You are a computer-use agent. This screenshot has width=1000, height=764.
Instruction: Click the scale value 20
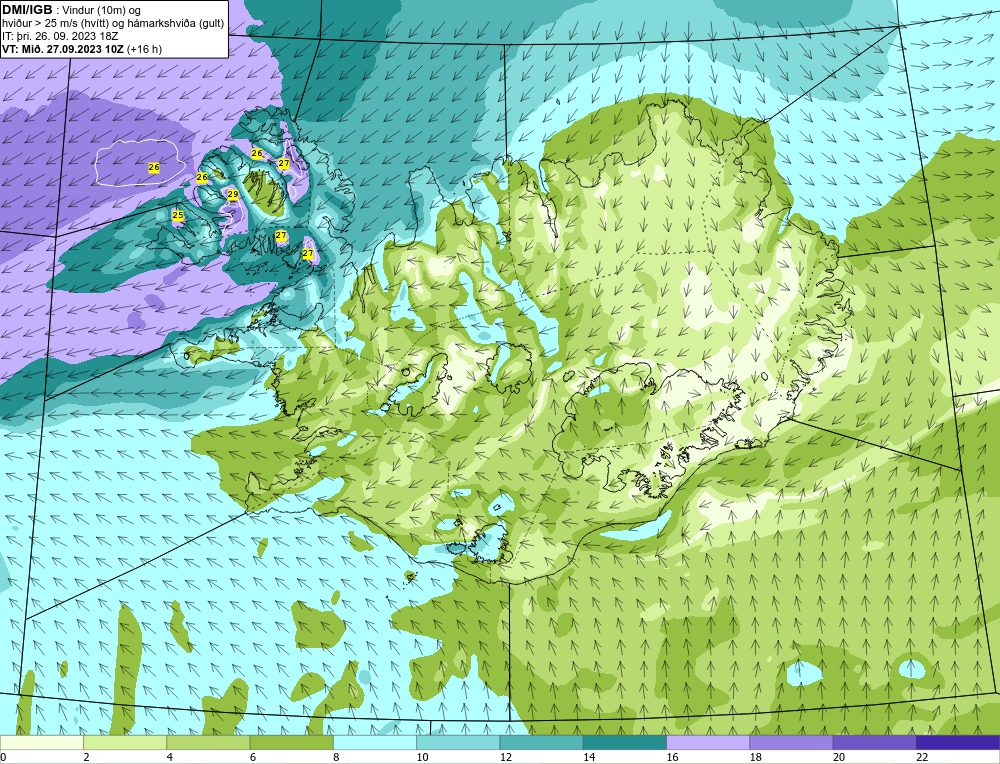839,757
